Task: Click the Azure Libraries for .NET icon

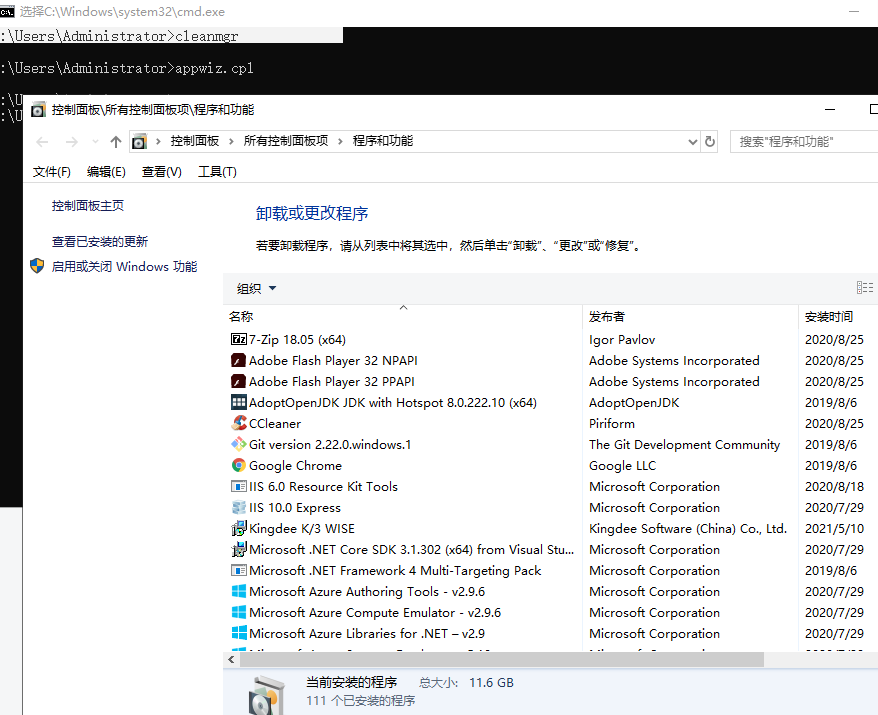Action: tap(239, 633)
